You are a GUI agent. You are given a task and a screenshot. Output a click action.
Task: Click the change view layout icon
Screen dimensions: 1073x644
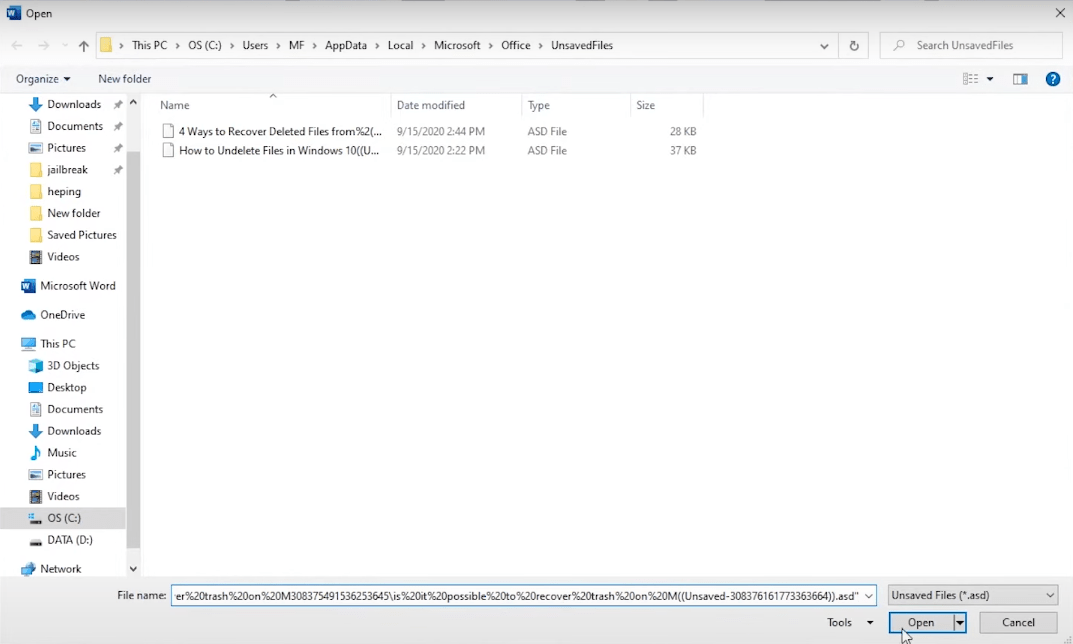point(970,79)
